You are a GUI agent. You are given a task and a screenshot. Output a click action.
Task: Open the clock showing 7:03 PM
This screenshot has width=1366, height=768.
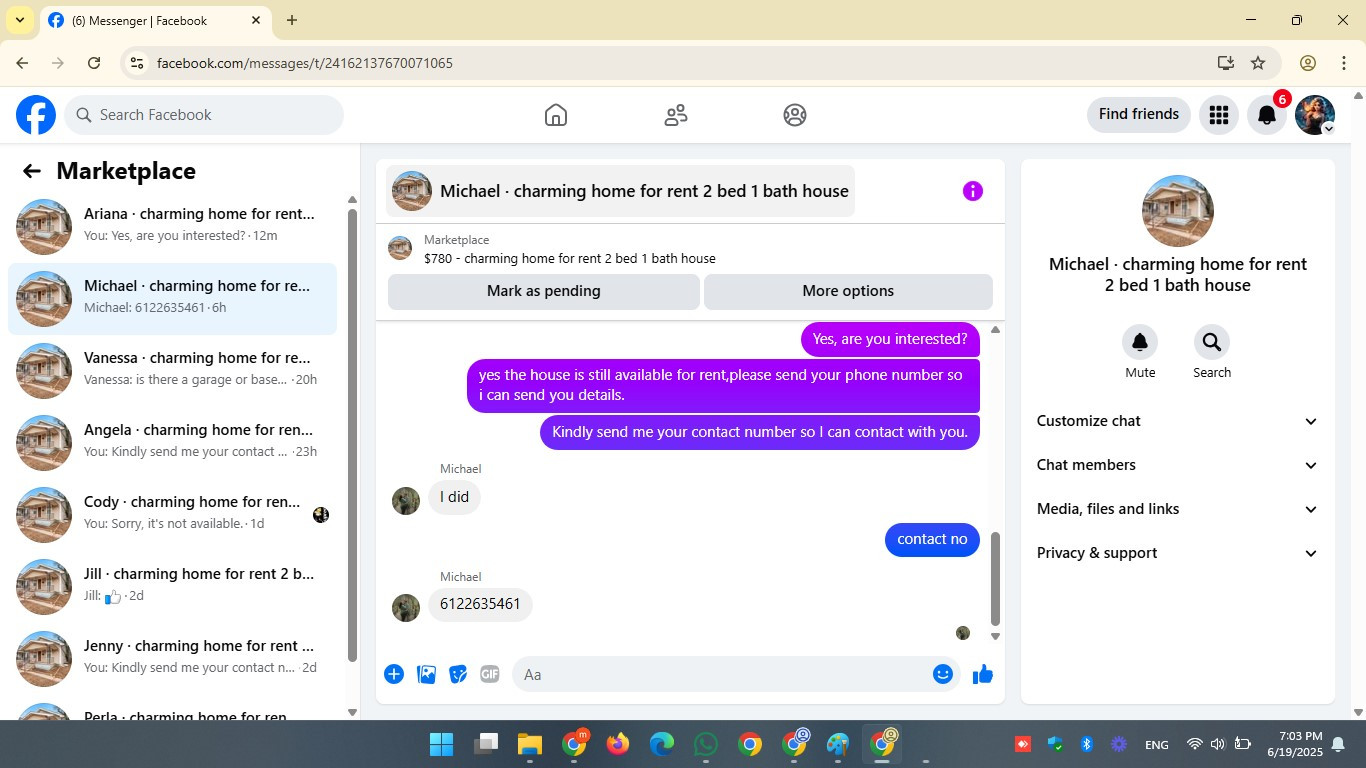click(1294, 744)
